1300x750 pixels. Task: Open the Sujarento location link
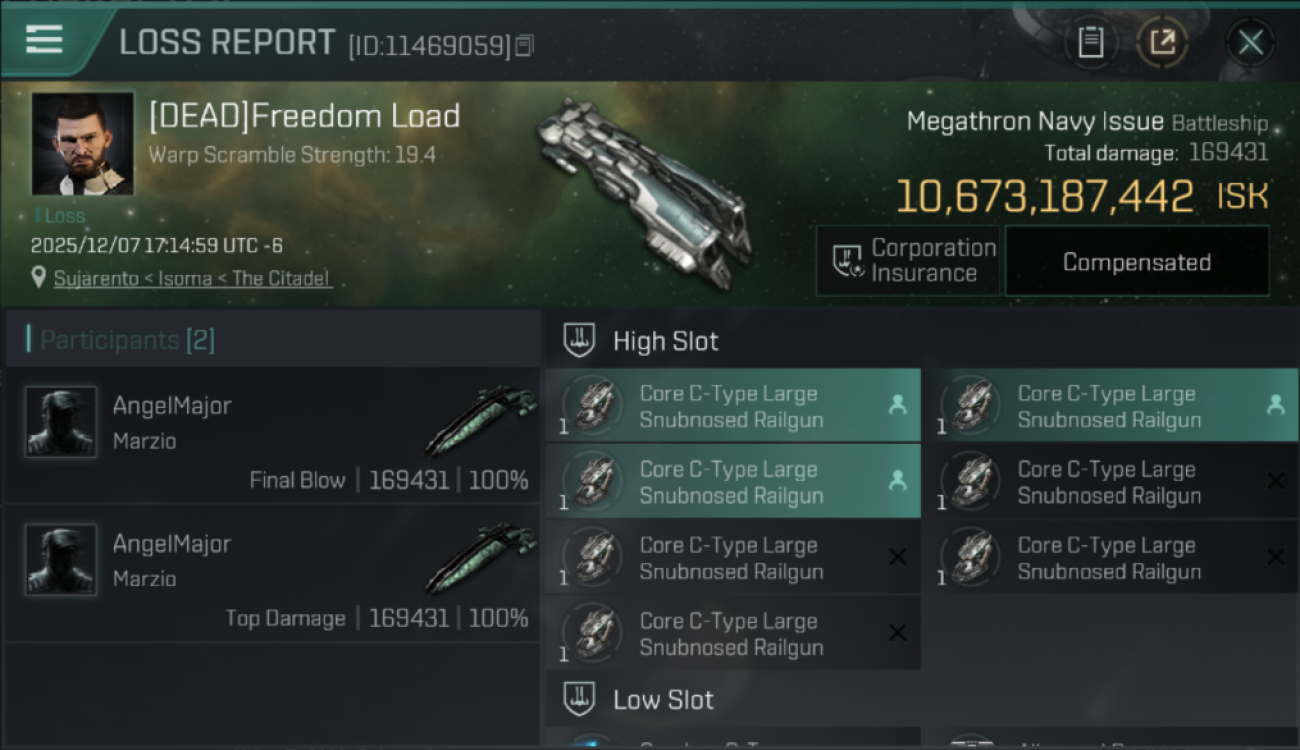pos(192,279)
